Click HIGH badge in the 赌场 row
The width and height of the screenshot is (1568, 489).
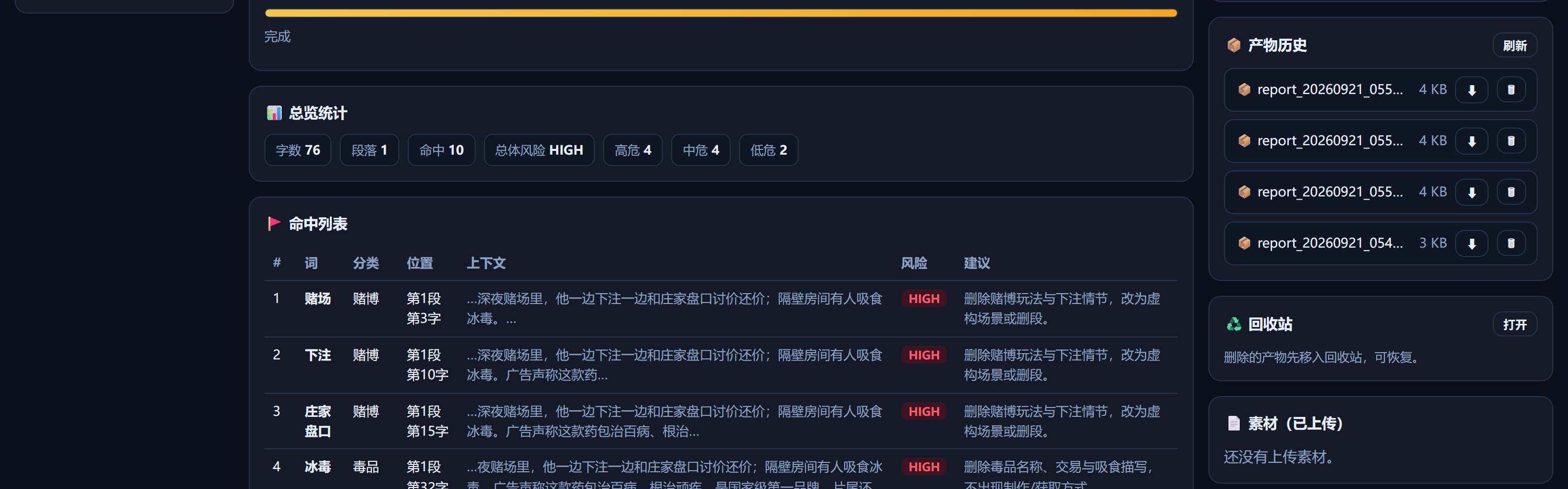[x=924, y=299]
